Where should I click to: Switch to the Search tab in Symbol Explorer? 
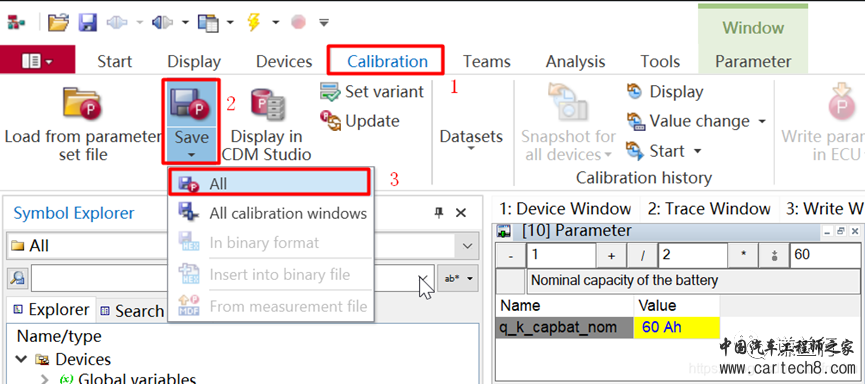tap(132, 311)
